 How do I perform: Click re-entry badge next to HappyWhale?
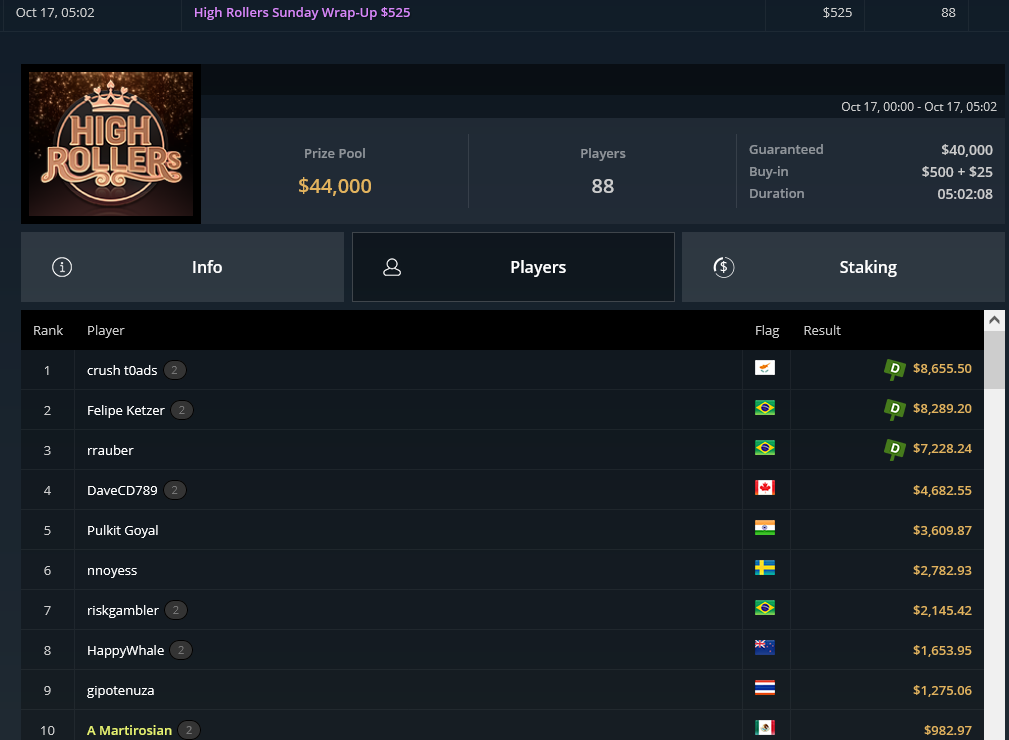(181, 650)
